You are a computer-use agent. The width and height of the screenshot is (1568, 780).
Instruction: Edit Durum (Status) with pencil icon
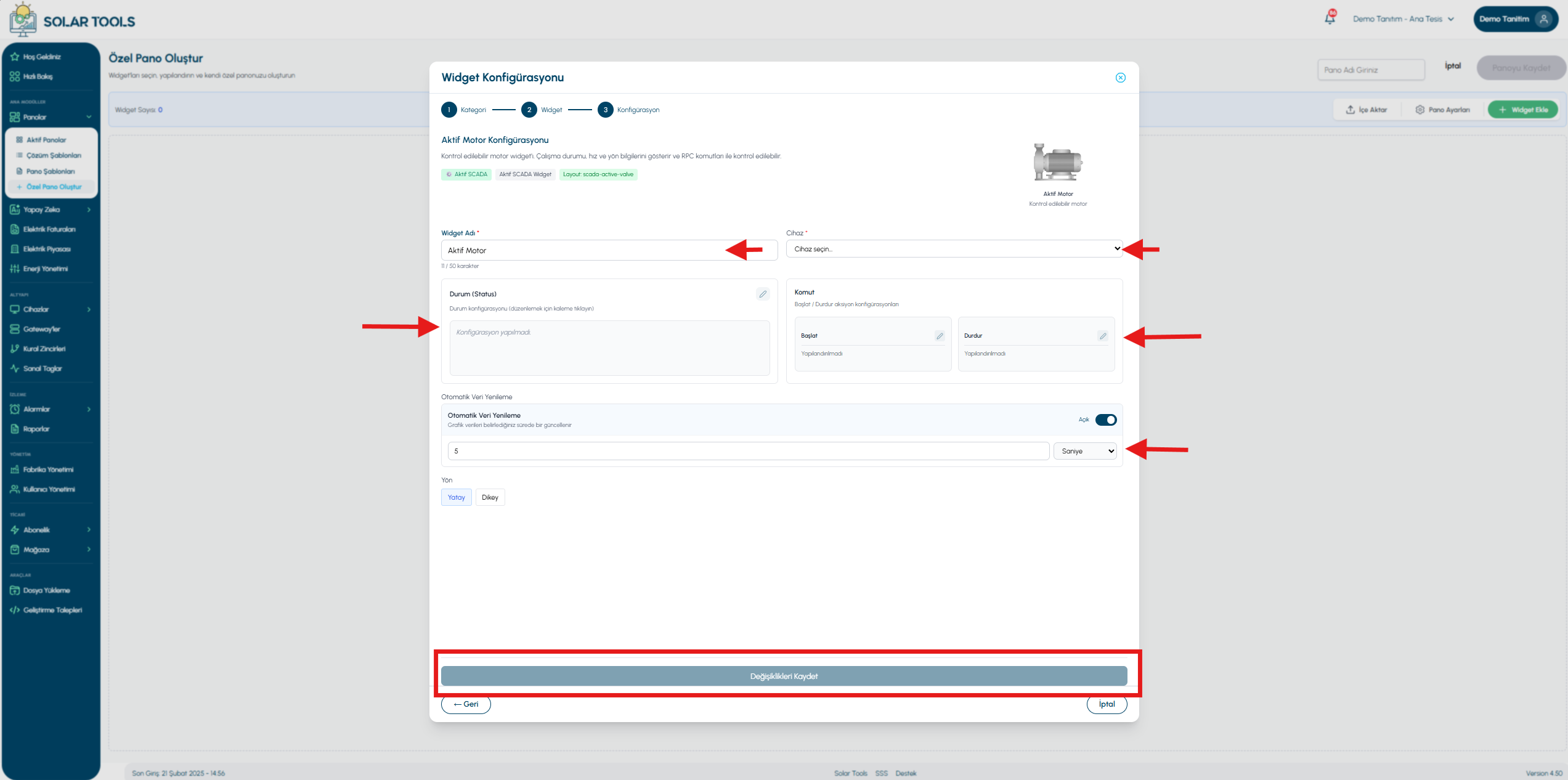pos(763,294)
